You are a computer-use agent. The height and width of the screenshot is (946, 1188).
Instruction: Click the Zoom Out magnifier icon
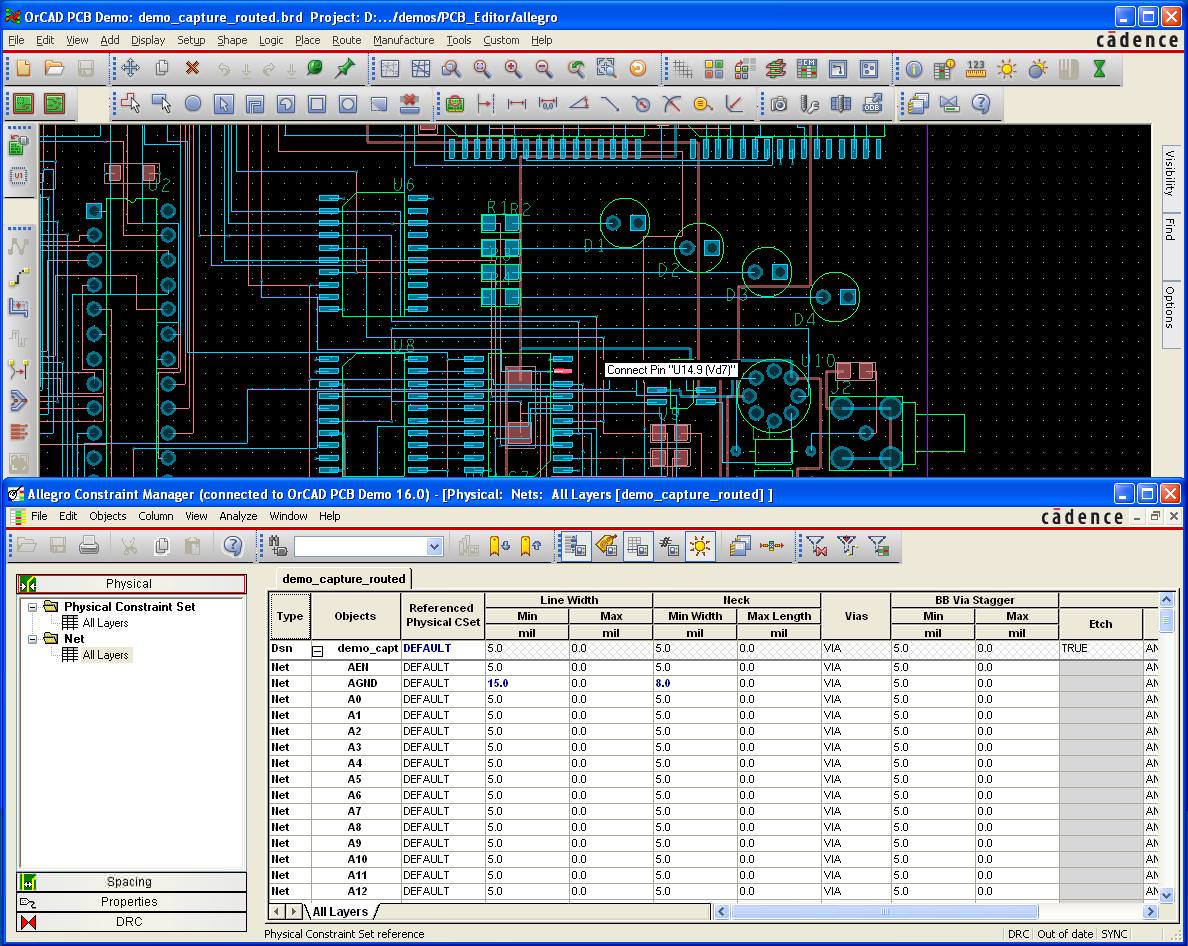(x=544, y=69)
